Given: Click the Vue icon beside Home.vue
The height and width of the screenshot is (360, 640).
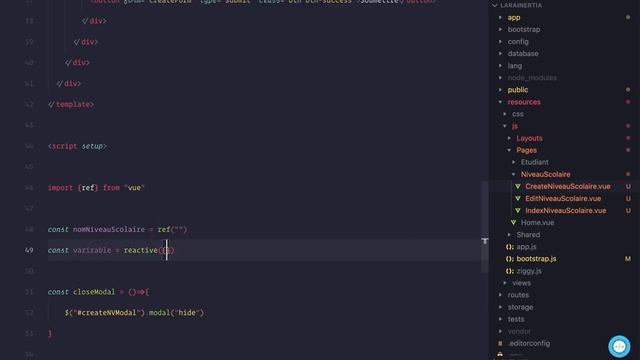Looking at the screenshot, I should point(513,223).
